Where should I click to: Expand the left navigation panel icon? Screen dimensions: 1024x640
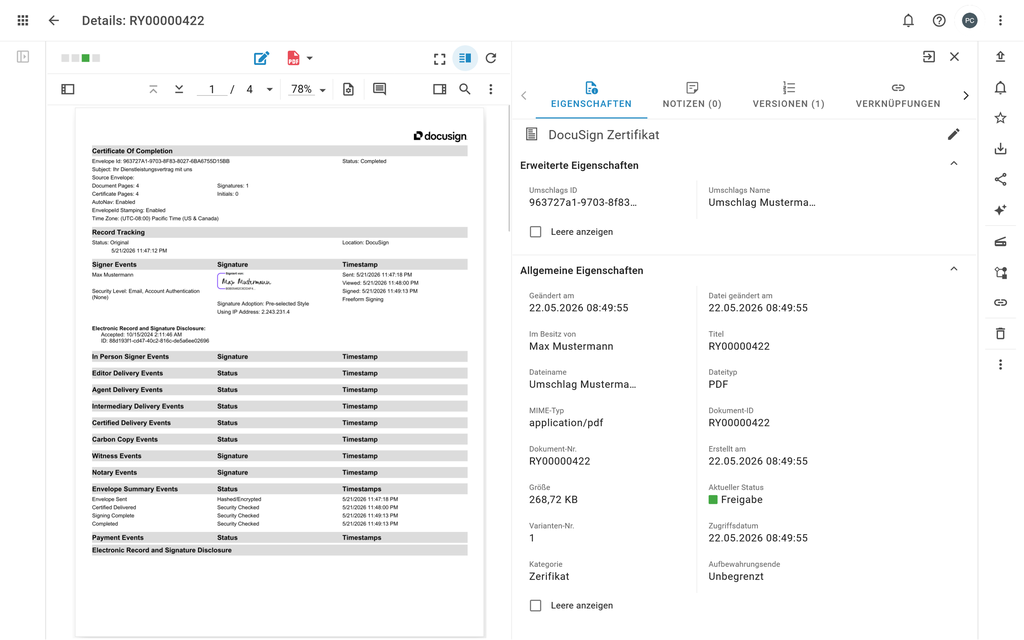point(23,57)
